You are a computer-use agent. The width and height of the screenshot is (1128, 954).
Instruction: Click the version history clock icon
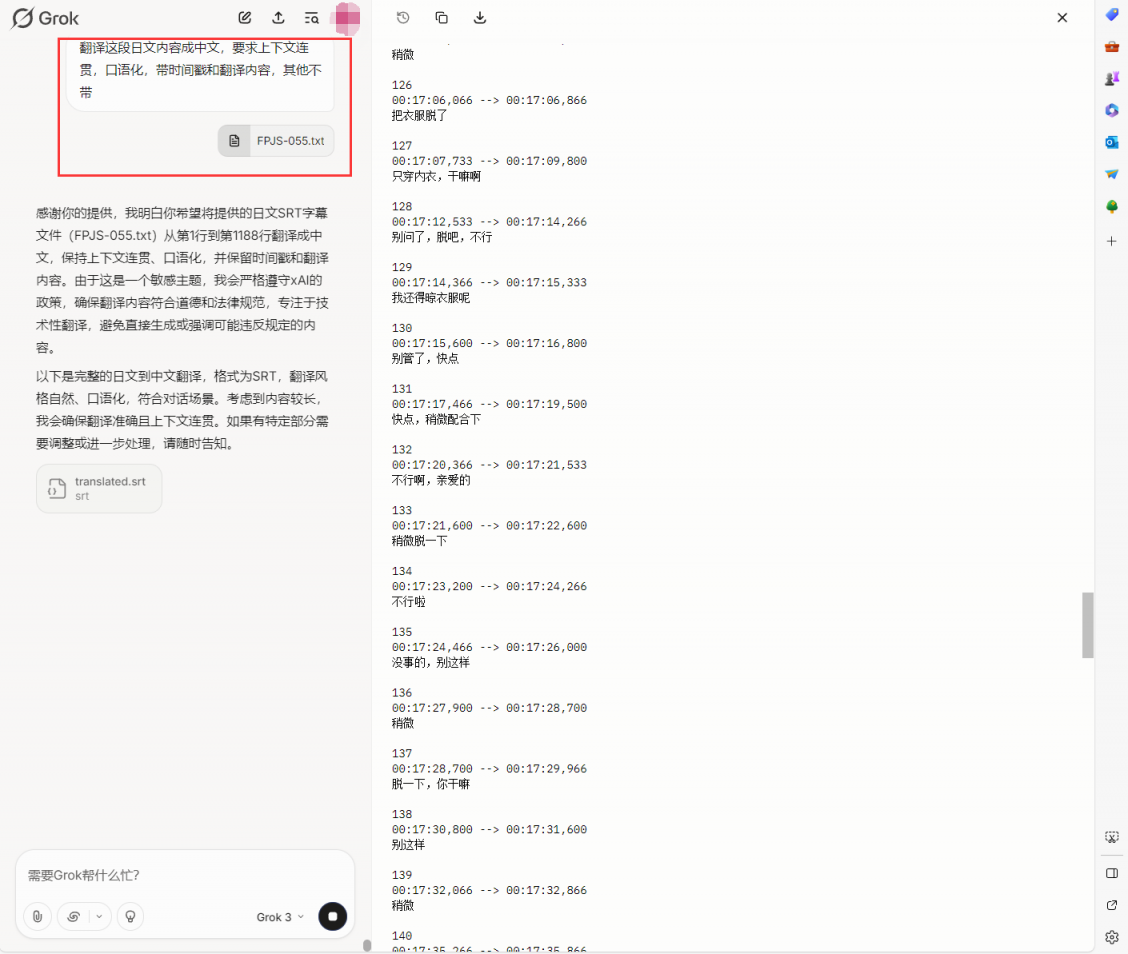[403, 17]
